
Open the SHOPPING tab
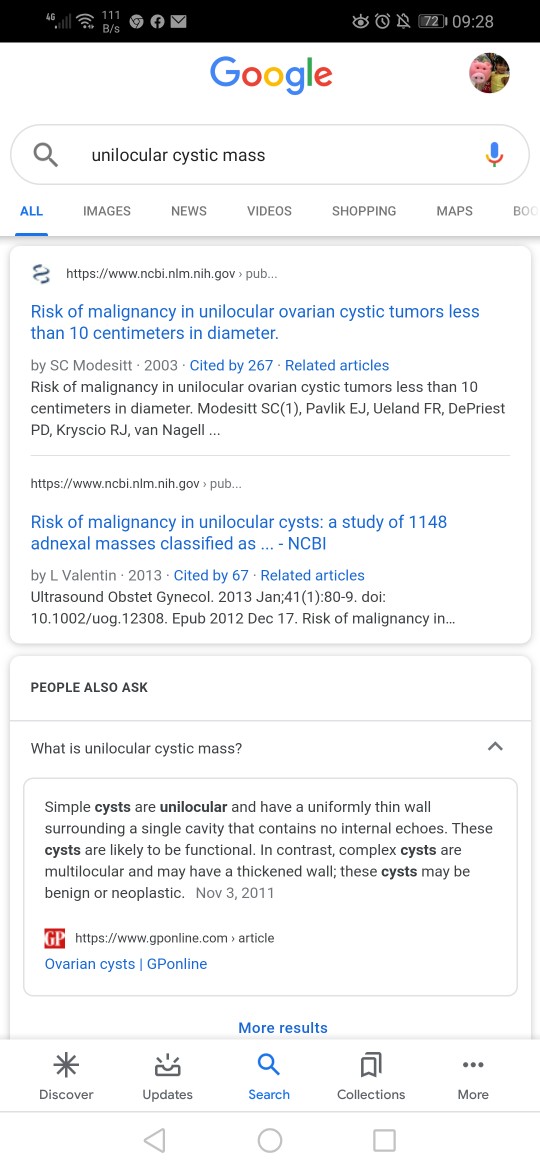pyautogui.click(x=364, y=211)
